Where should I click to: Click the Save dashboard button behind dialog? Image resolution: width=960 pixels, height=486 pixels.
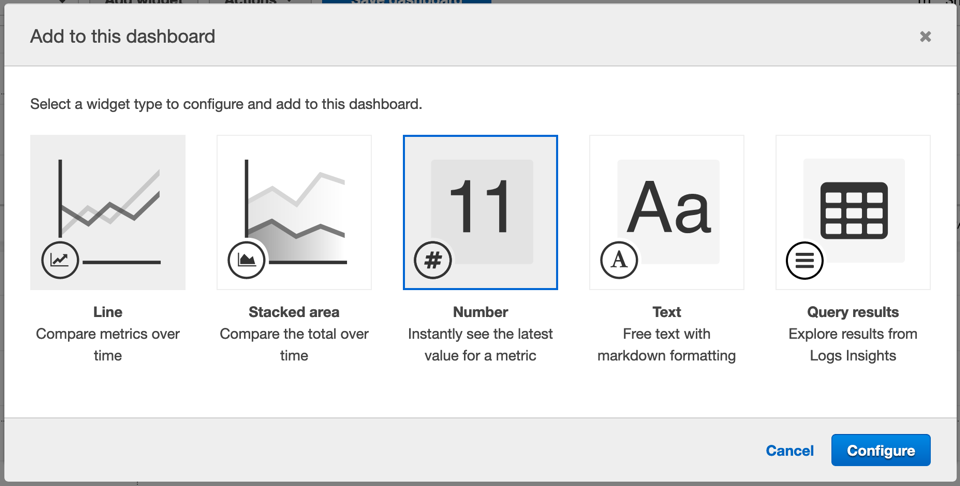tap(406, 3)
